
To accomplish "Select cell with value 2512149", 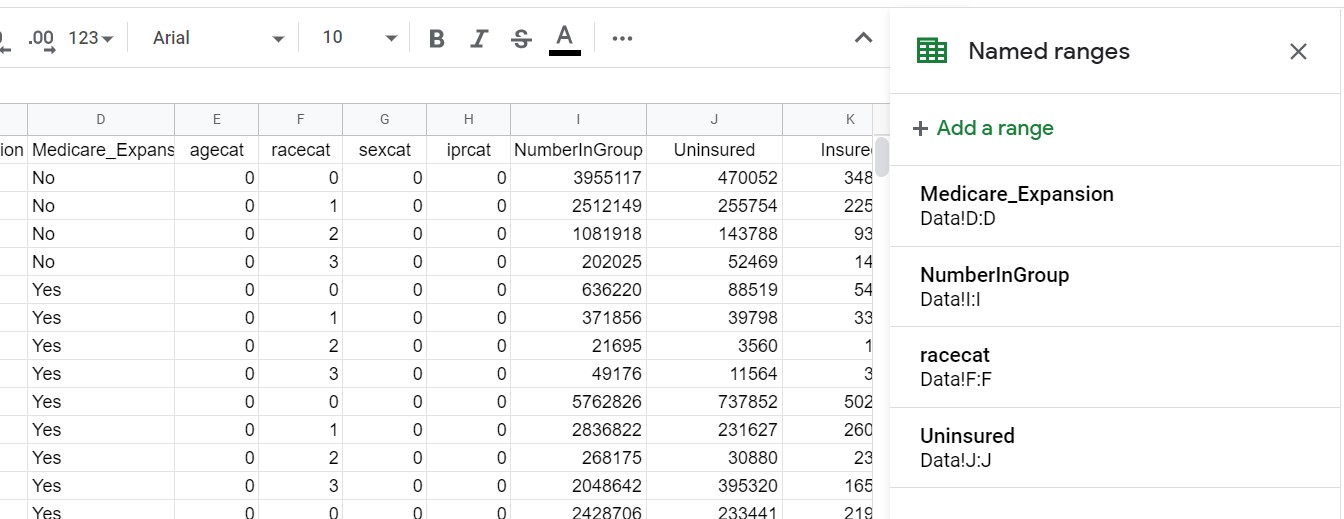I will 578,206.
